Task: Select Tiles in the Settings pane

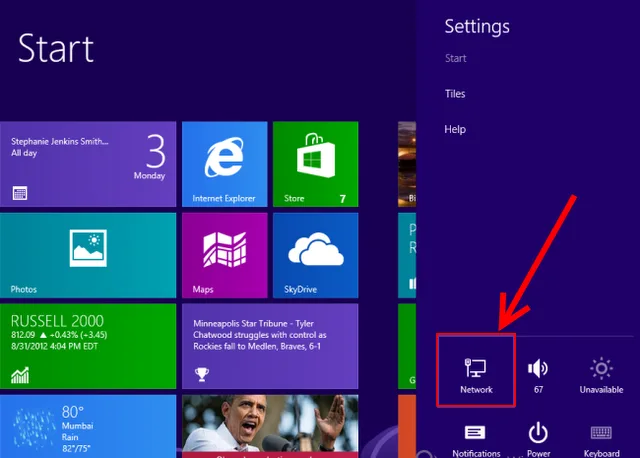Action: tap(455, 94)
